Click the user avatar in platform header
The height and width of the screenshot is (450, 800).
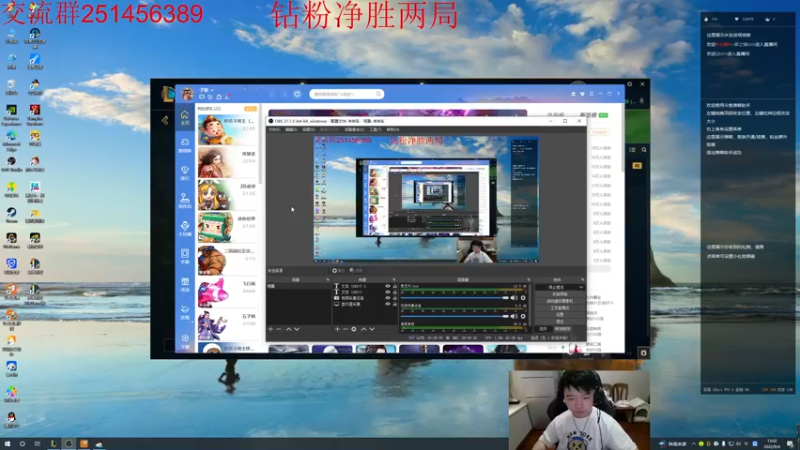point(187,94)
